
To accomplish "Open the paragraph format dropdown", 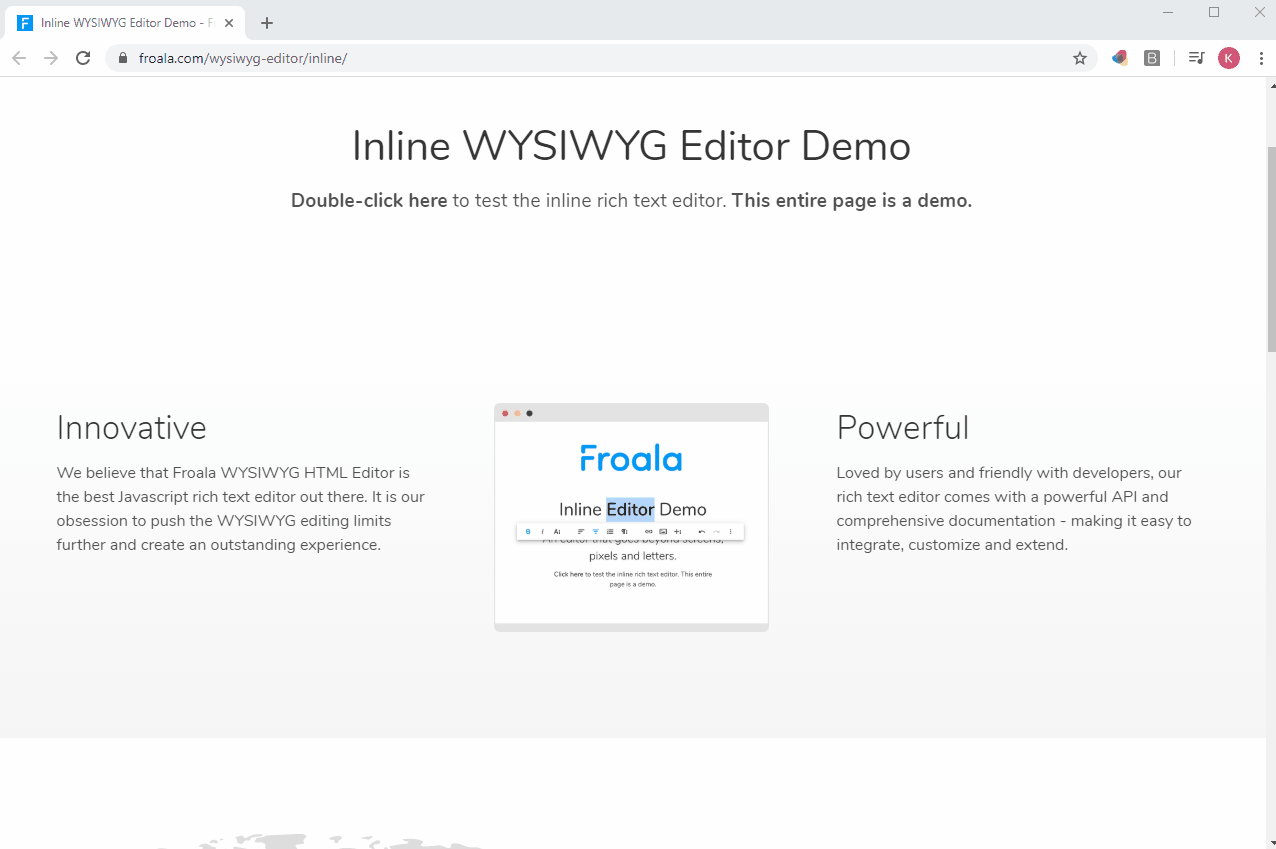I will (x=625, y=531).
